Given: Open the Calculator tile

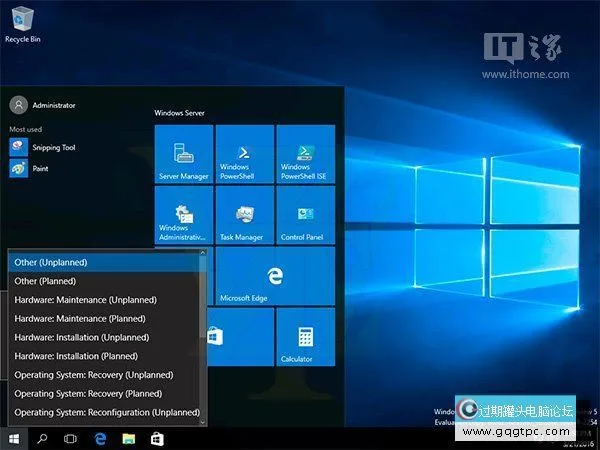Looking at the screenshot, I should [304, 337].
